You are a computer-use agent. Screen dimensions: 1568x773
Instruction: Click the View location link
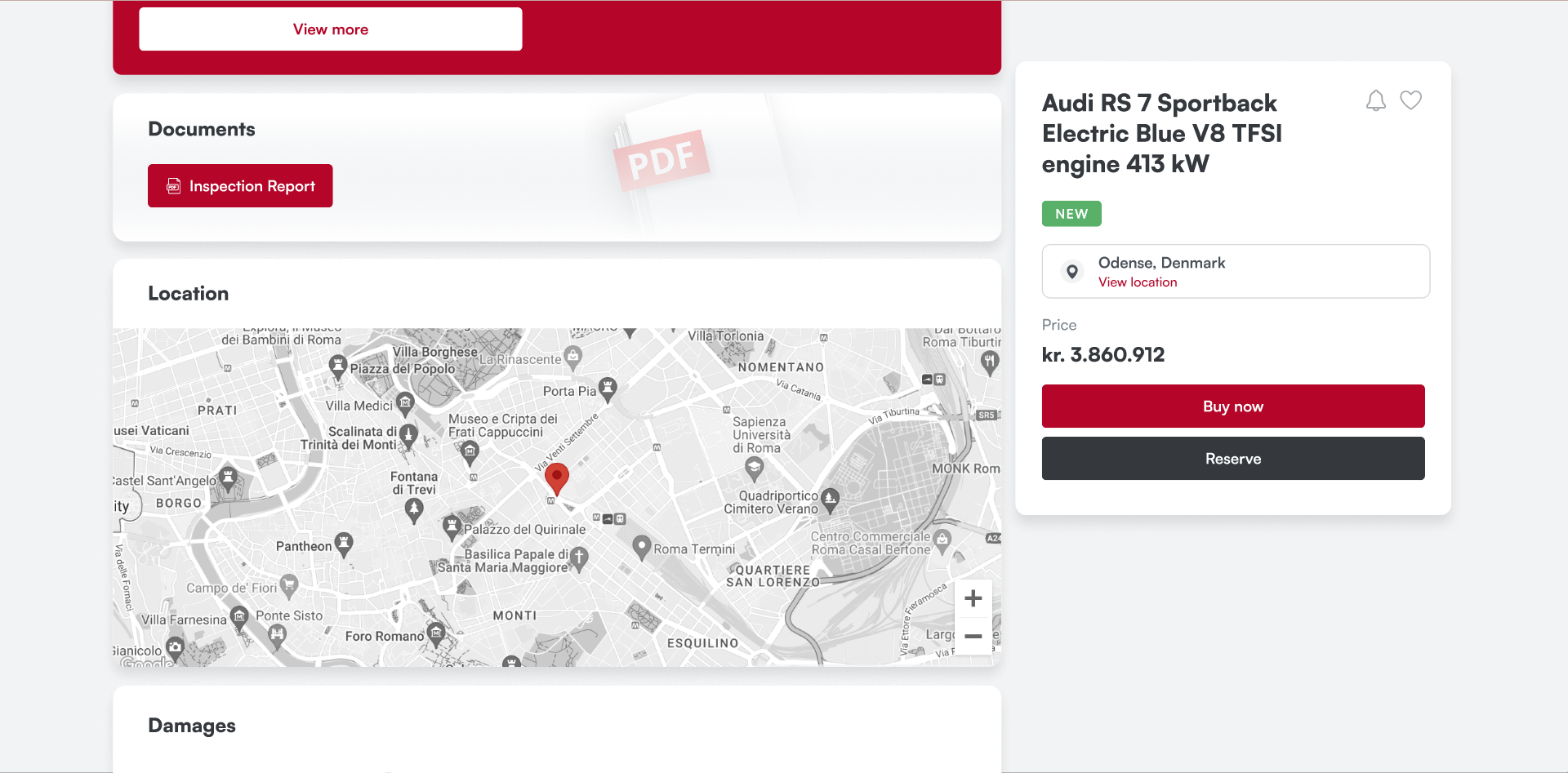(1138, 282)
